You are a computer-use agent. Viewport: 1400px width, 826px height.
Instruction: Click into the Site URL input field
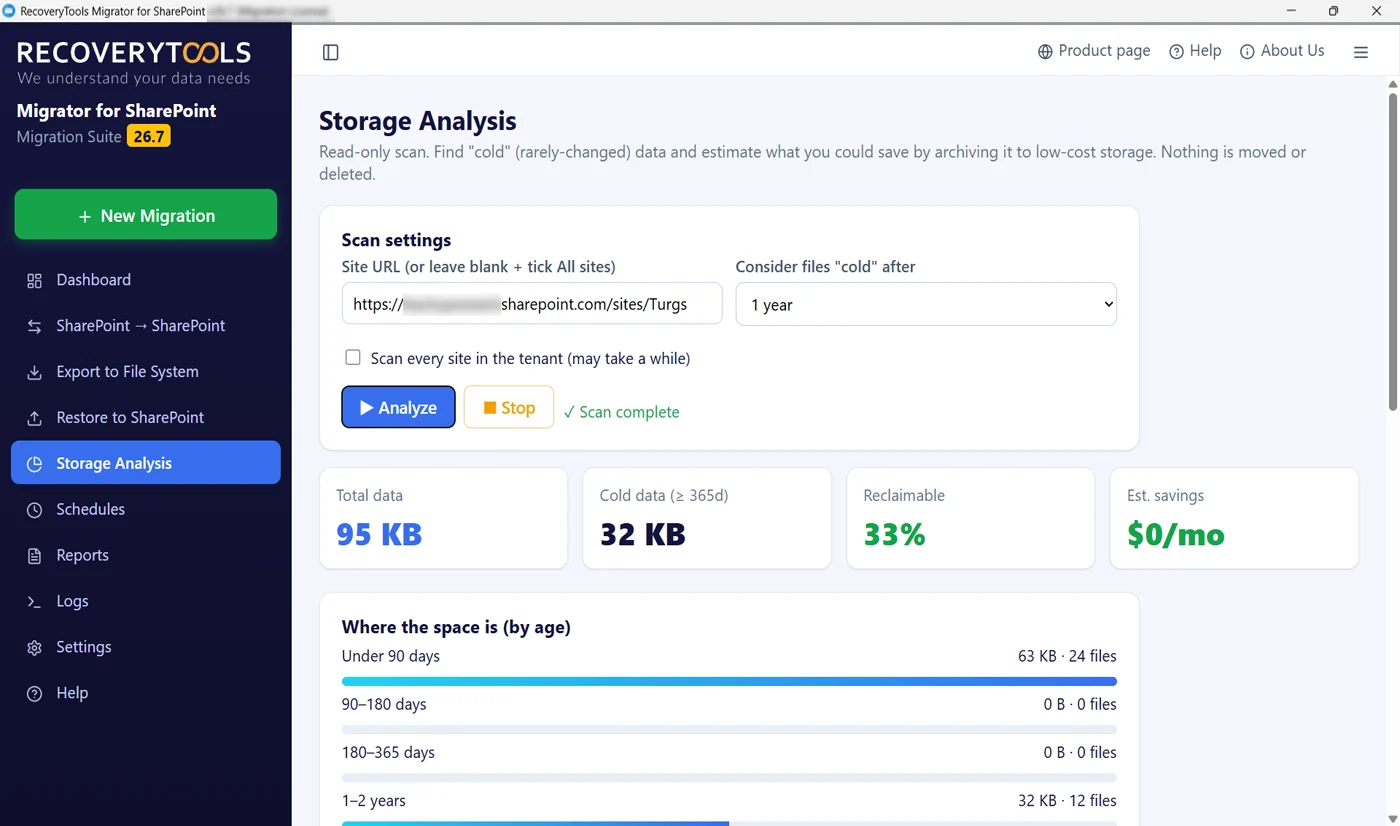532,304
